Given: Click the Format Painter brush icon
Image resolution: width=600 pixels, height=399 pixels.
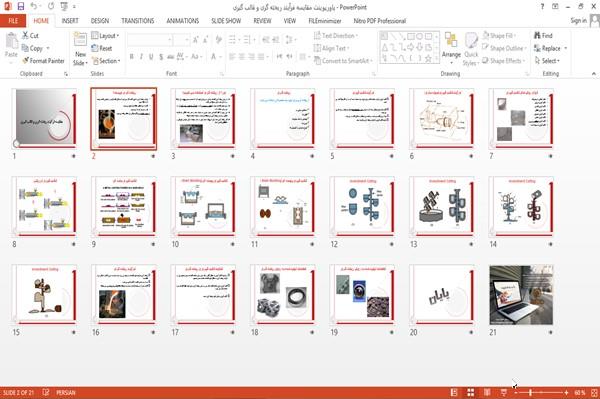Looking at the screenshot, I should tap(25, 60).
